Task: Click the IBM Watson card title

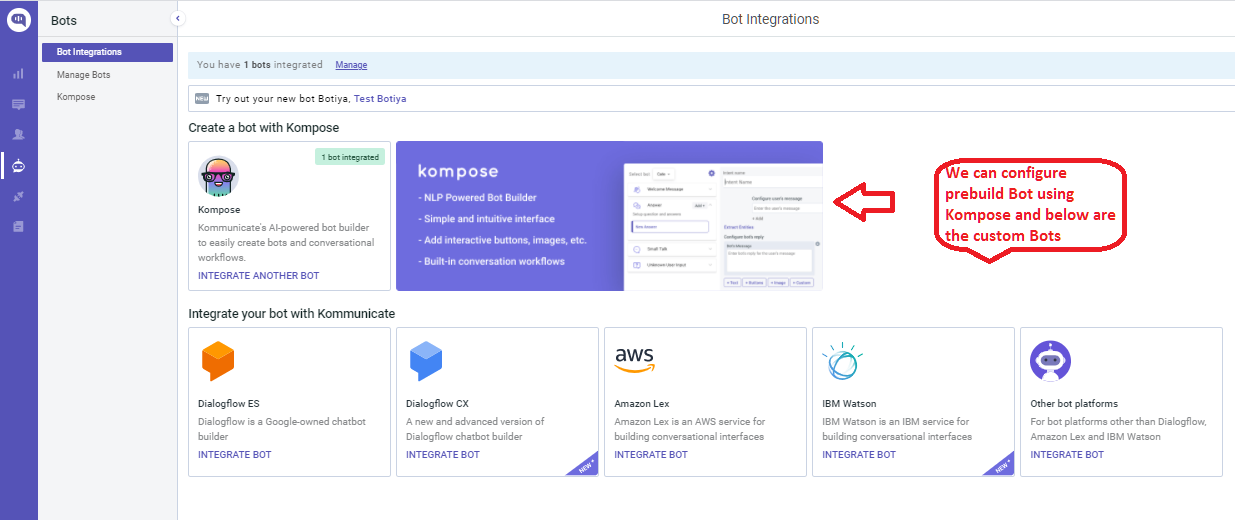Action: [x=849, y=404]
